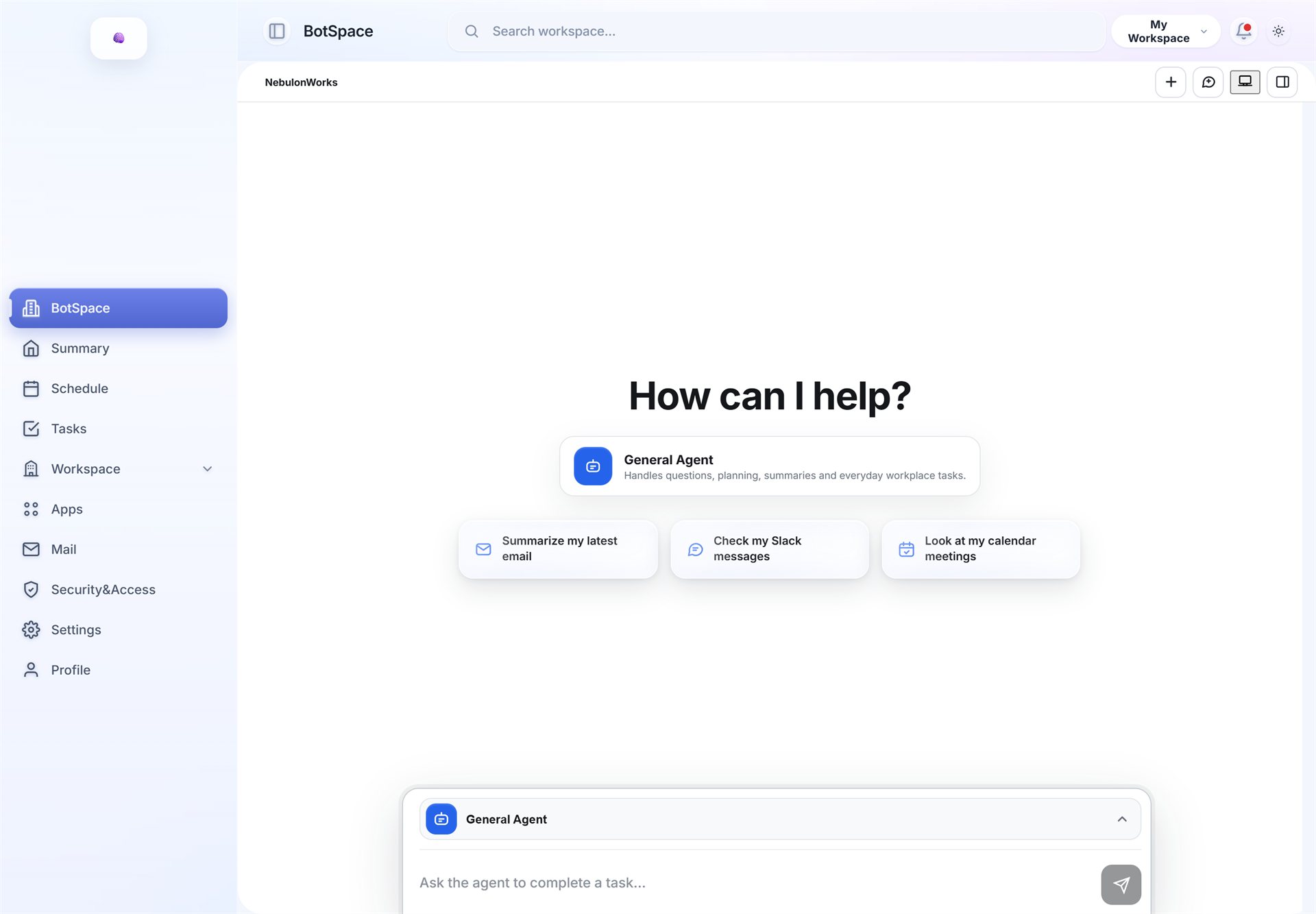The width and height of the screenshot is (1316, 914).
Task: Open chat history icon
Action: (x=1208, y=82)
